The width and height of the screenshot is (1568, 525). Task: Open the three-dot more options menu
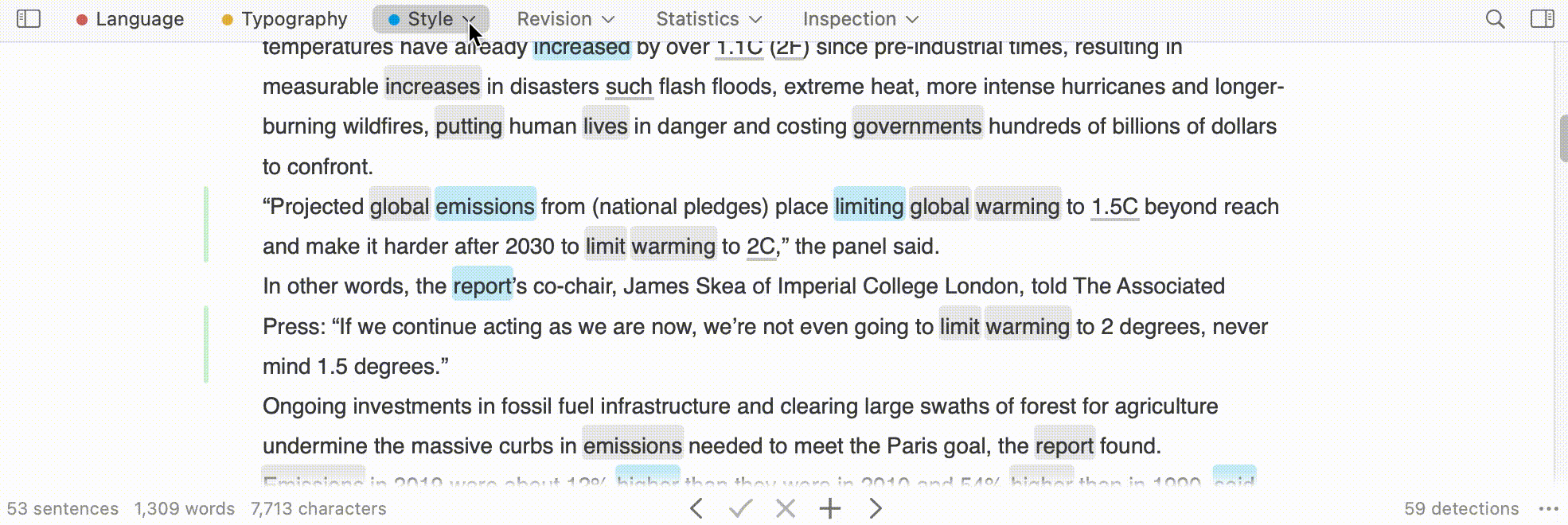1548,509
